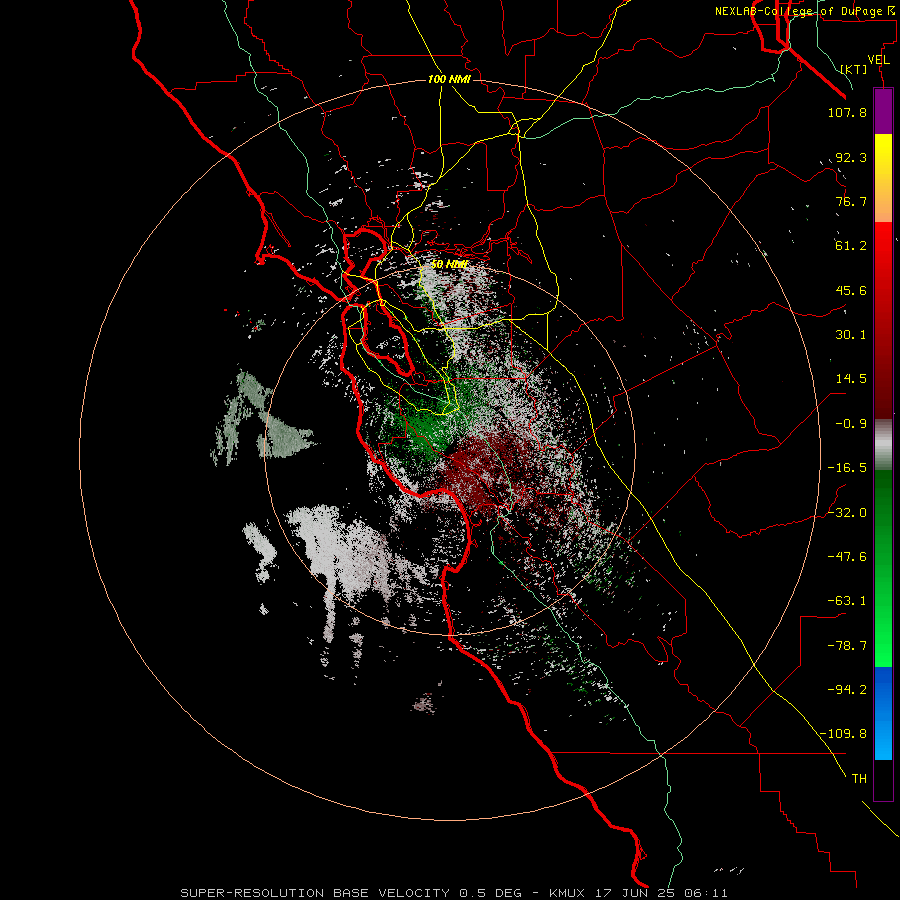Select the -78.7 velocity scale value
The height and width of the screenshot is (900, 900).
(x=847, y=646)
